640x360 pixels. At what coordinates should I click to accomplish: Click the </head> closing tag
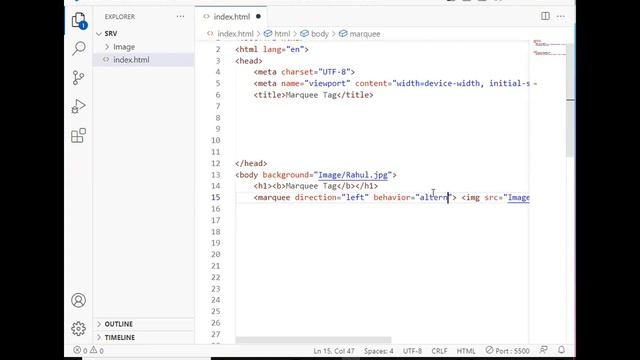pos(251,163)
